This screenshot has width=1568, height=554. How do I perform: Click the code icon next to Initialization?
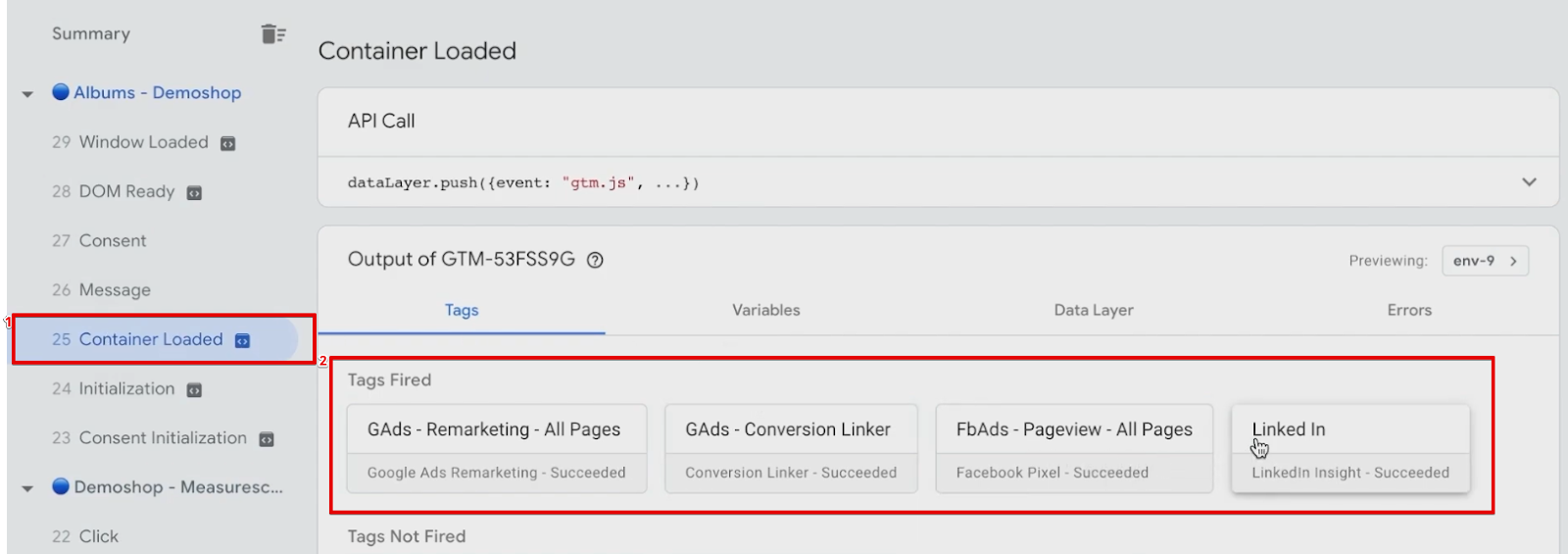(x=194, y=389)
